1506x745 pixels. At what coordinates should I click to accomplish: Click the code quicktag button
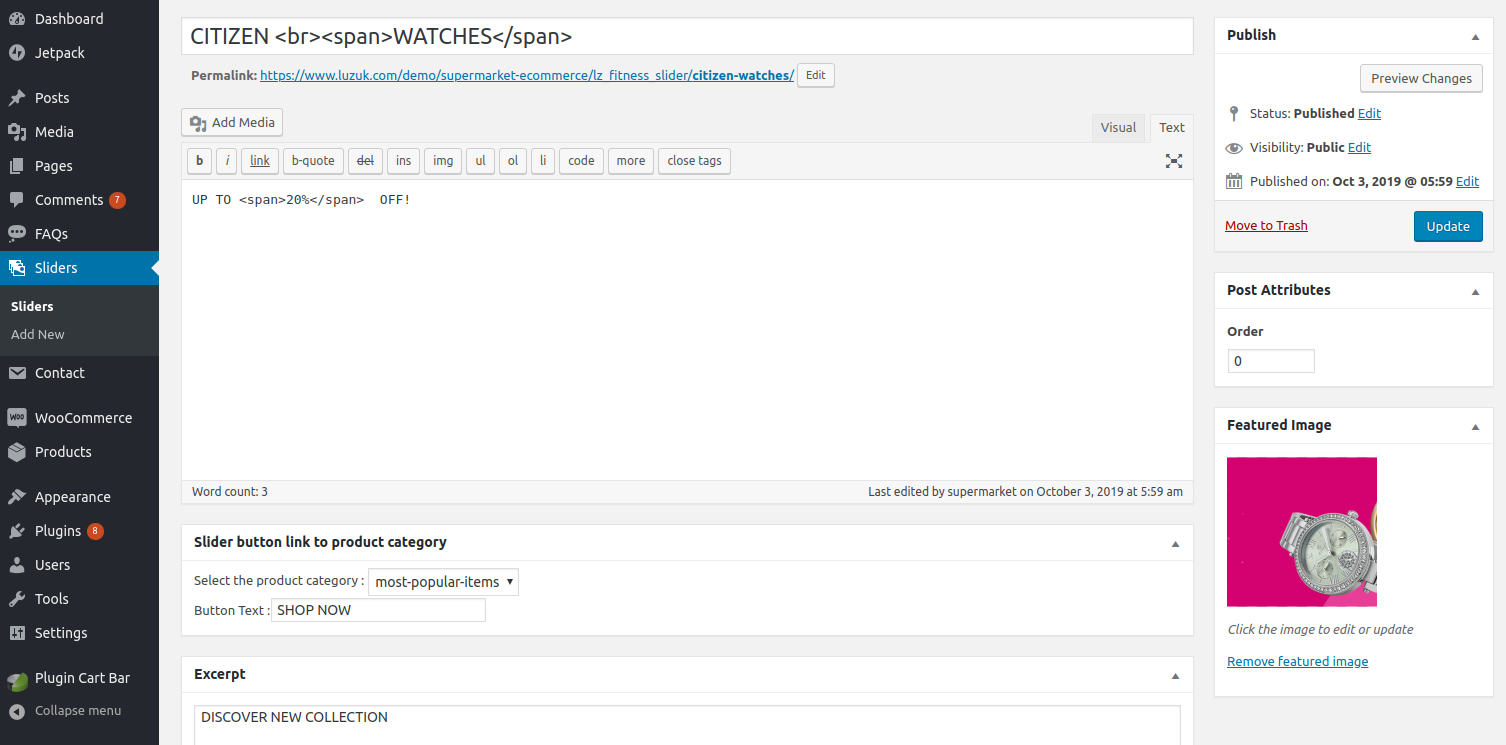[581, 161]
